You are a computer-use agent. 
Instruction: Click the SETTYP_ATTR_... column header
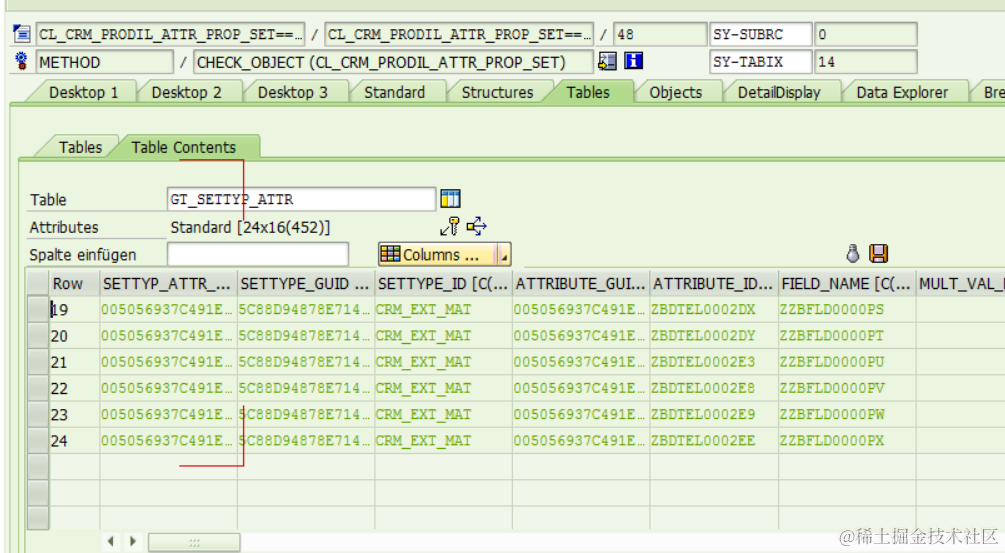point(169,283)
